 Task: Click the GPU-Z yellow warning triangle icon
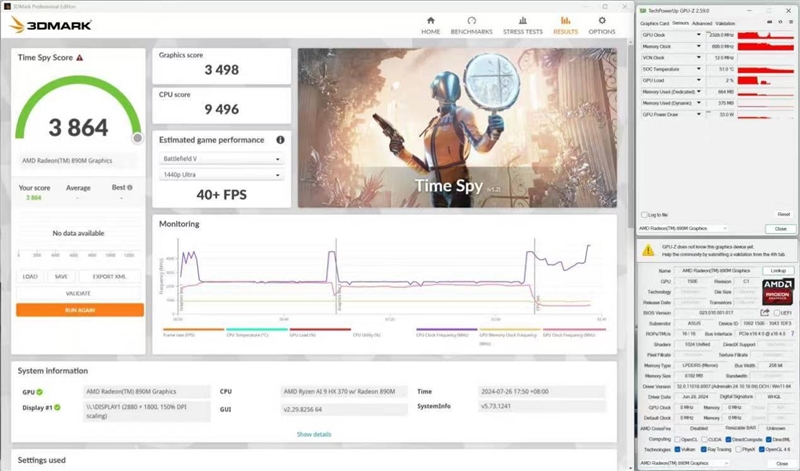648,250
